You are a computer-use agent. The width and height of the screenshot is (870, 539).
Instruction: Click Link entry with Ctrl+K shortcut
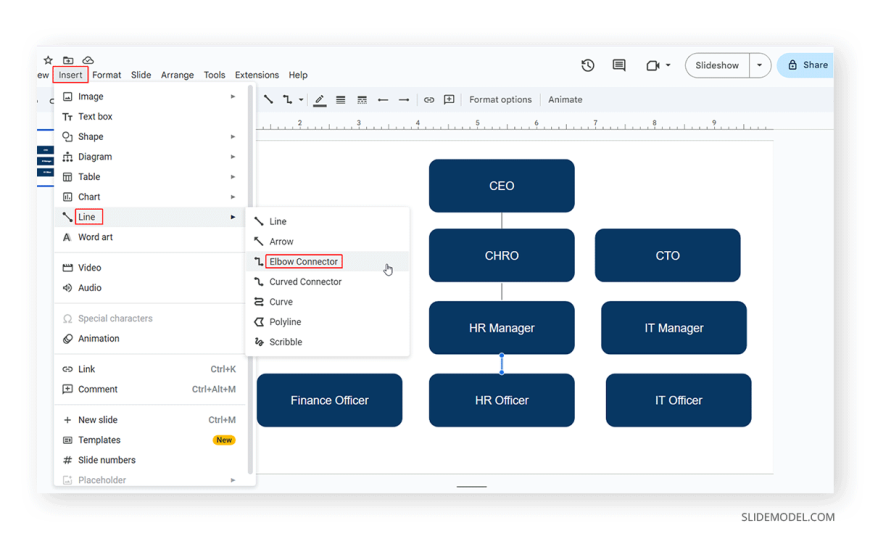pyautogui.click(x=150, y=369)
